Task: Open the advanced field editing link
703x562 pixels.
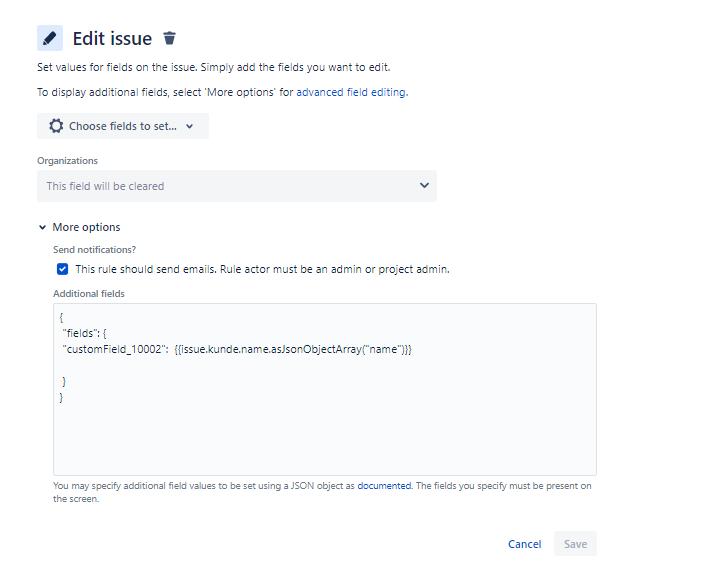Action: 351,92
